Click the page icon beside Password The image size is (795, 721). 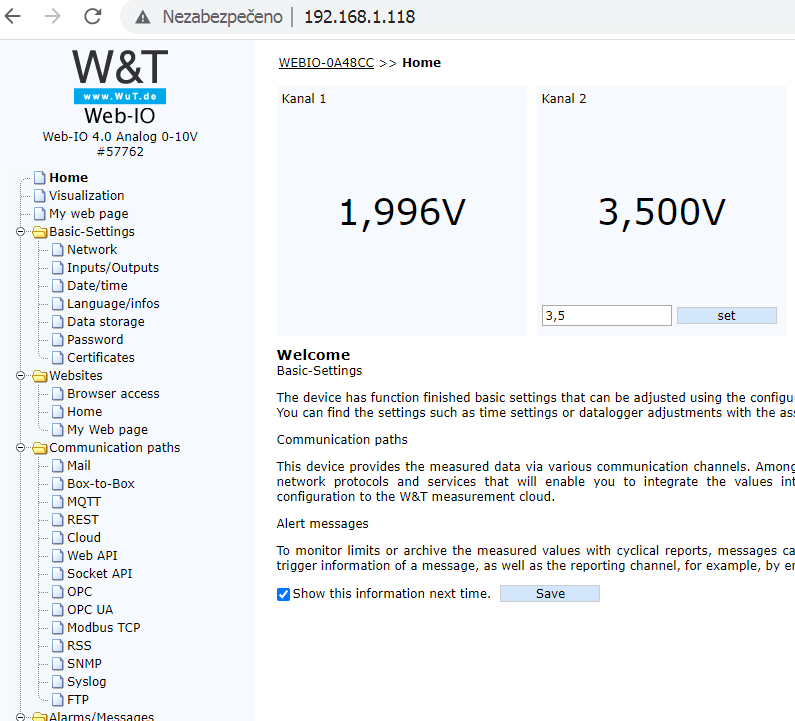point(58,340)
